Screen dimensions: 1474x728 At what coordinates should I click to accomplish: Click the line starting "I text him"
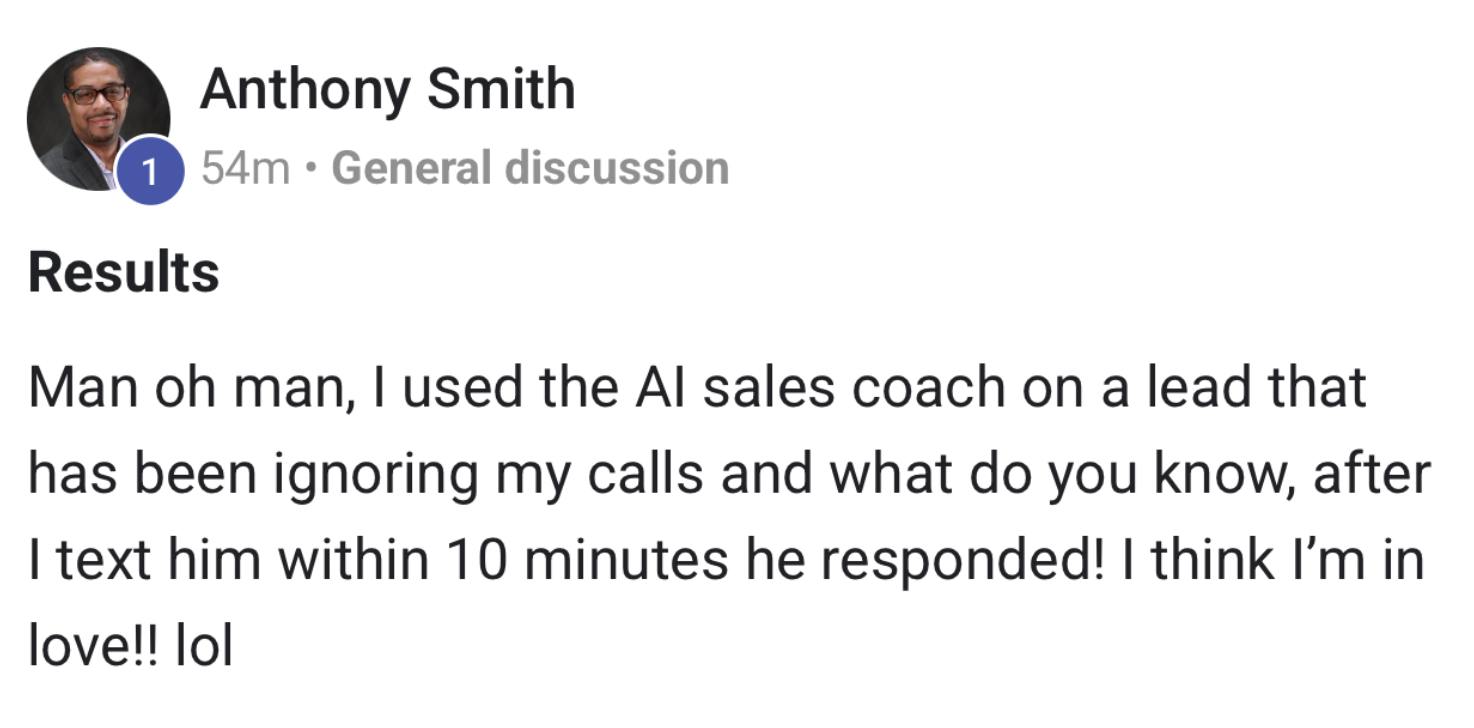coord(725,560)
